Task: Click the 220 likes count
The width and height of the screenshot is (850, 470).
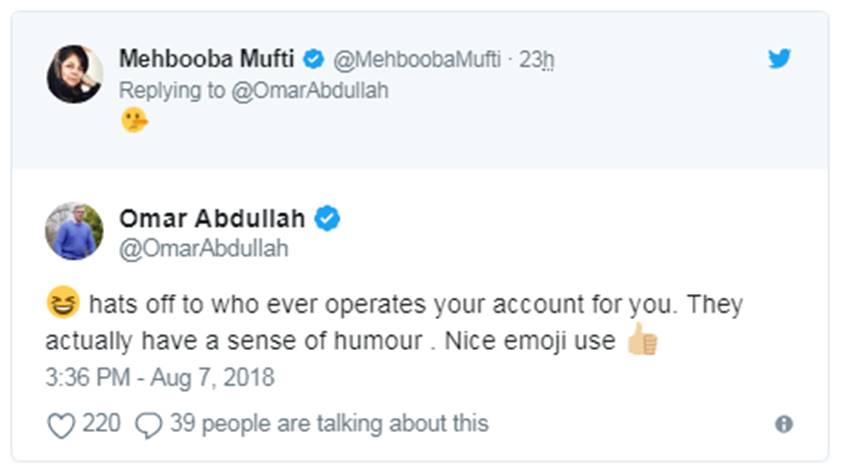Action: [x=101, y=424]
